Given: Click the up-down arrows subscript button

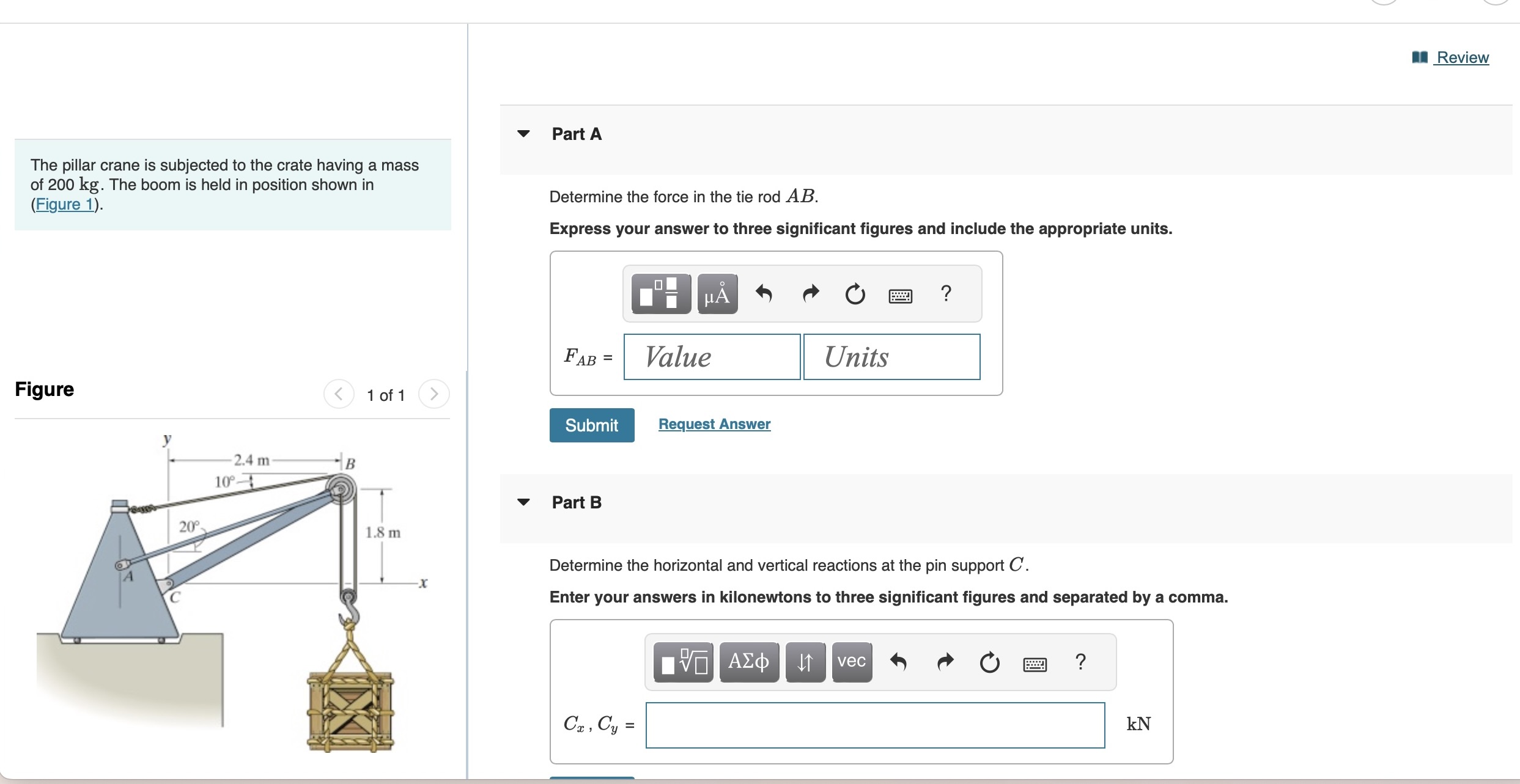Looking at the screenshot, I should pos(805,662).
